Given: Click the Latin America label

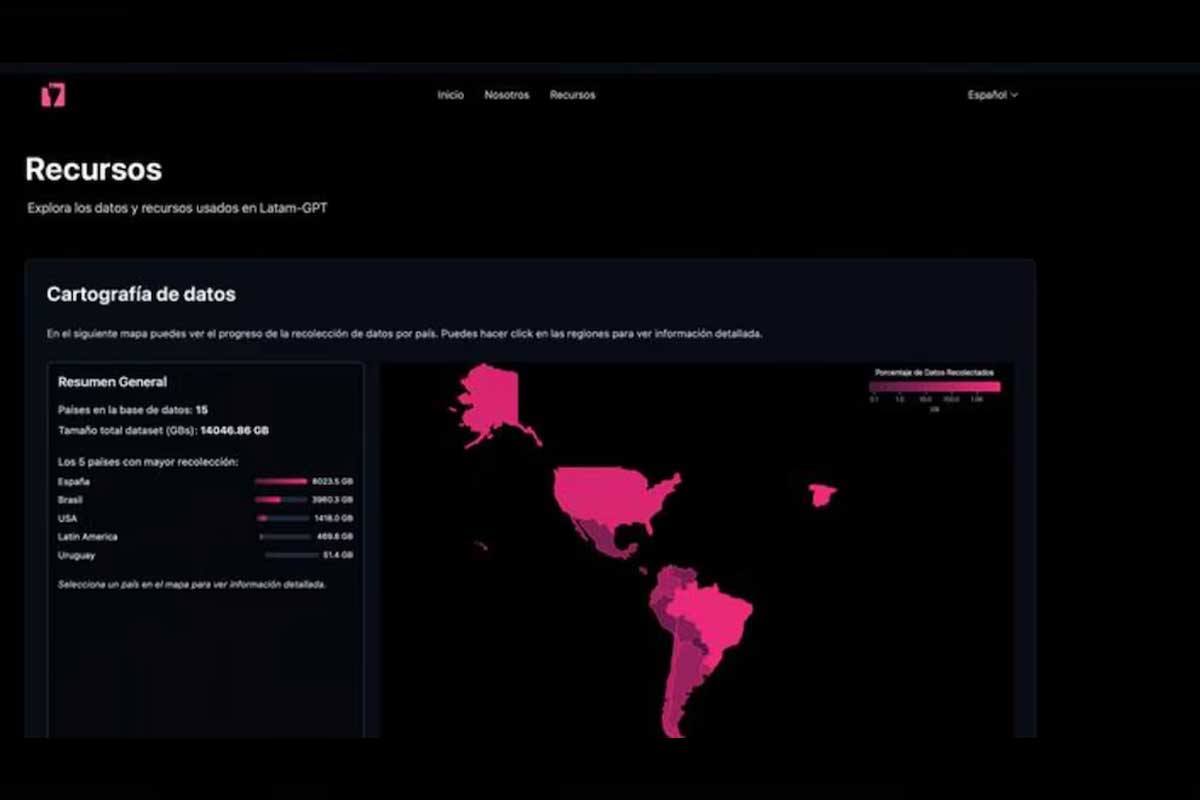Looking at the screenshot, I should (88, 537).
